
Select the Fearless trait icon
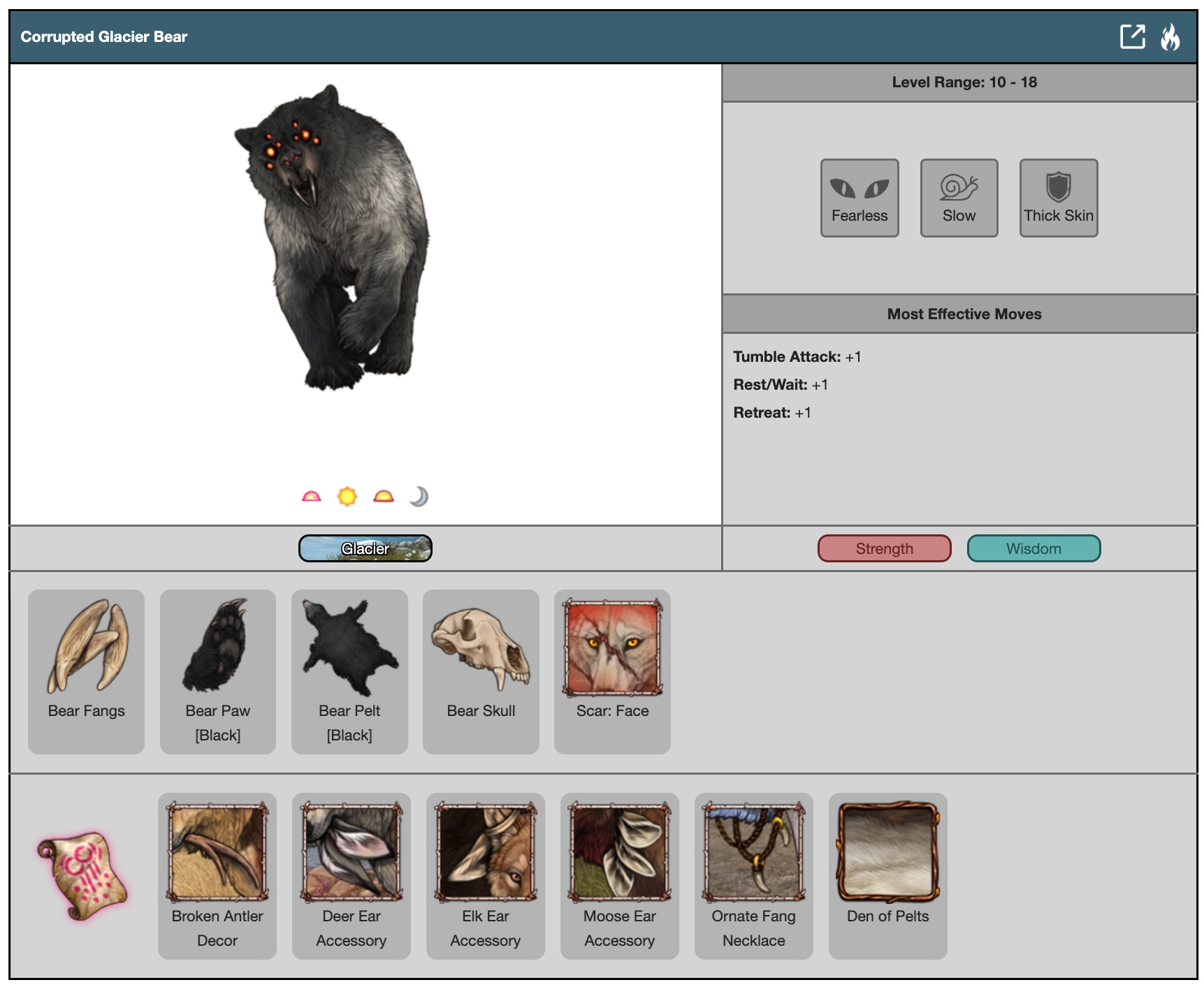(x=859, y=198)
